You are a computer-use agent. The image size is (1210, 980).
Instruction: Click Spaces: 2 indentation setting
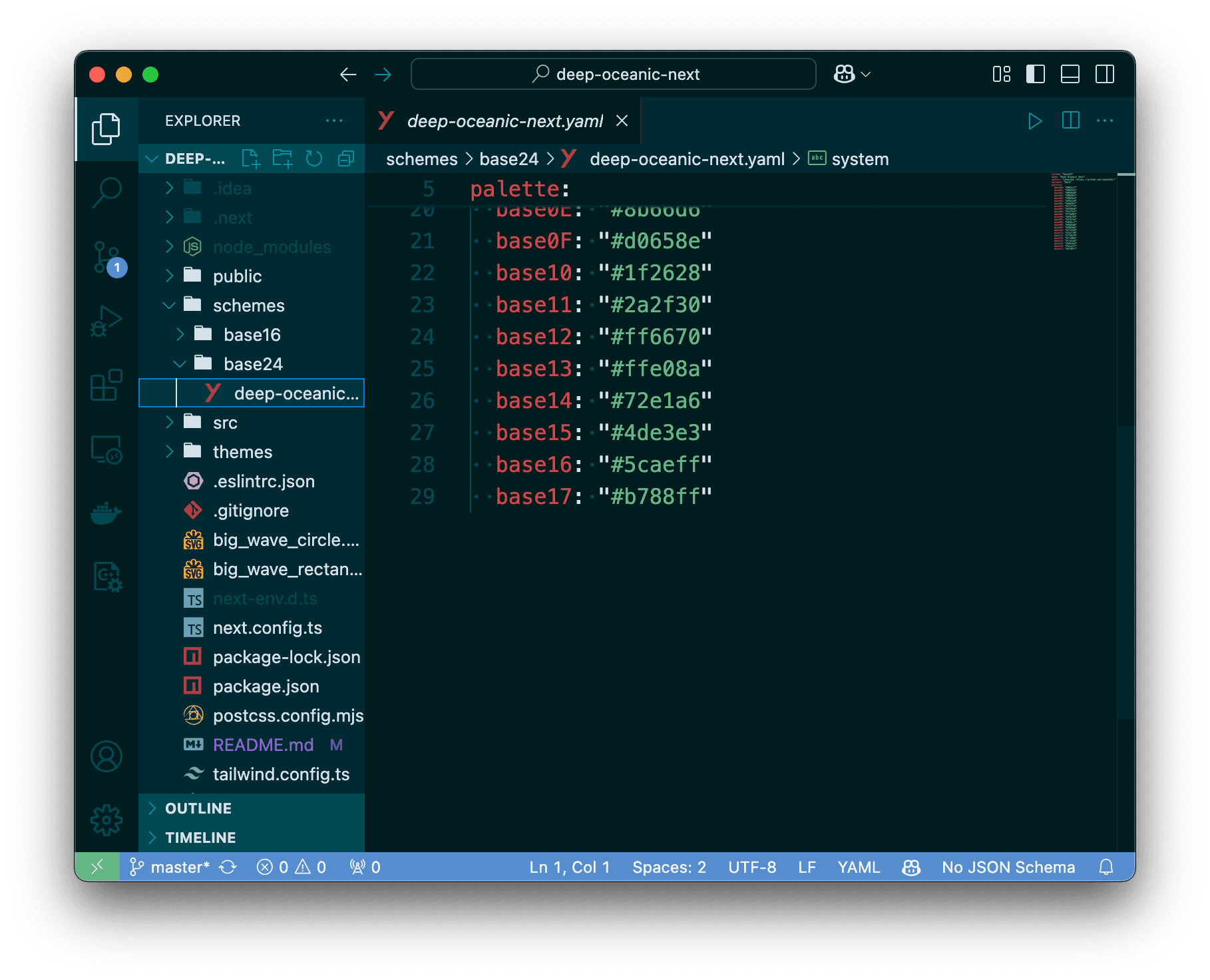(669, 867)
